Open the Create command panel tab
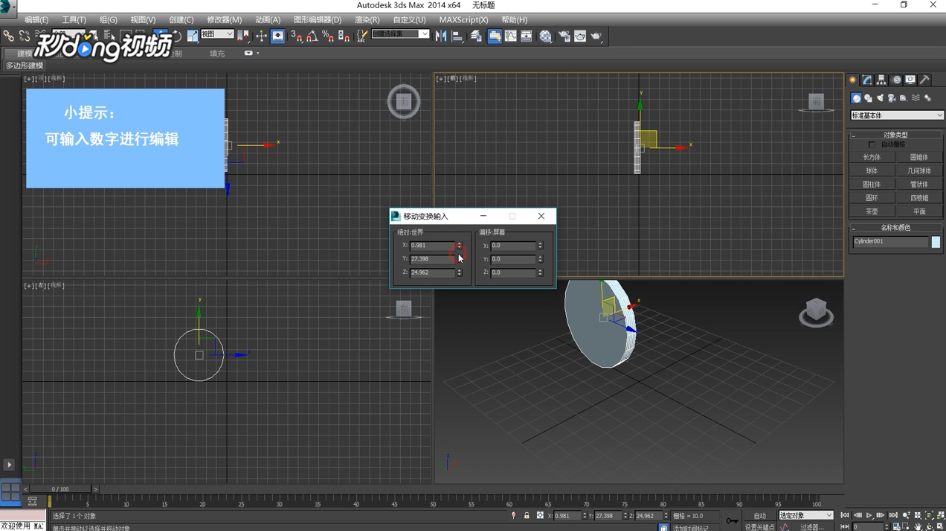The image size is (946, 531). [852, 80]
